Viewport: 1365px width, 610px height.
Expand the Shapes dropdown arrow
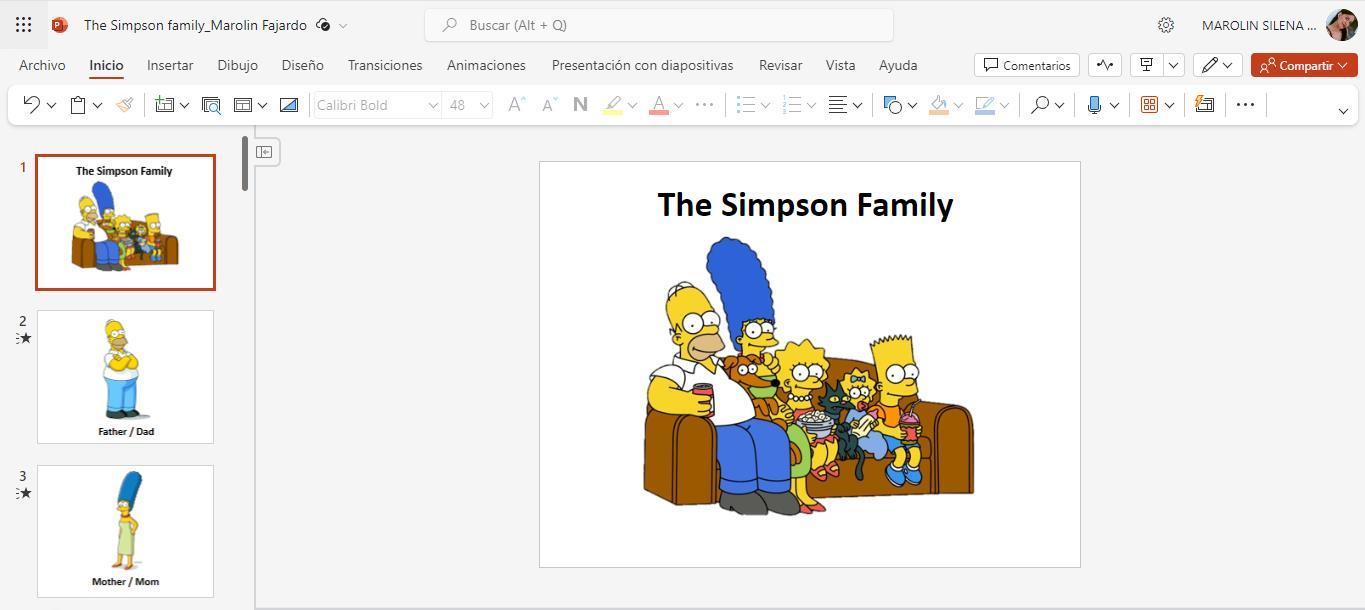[x=912, y=105]
